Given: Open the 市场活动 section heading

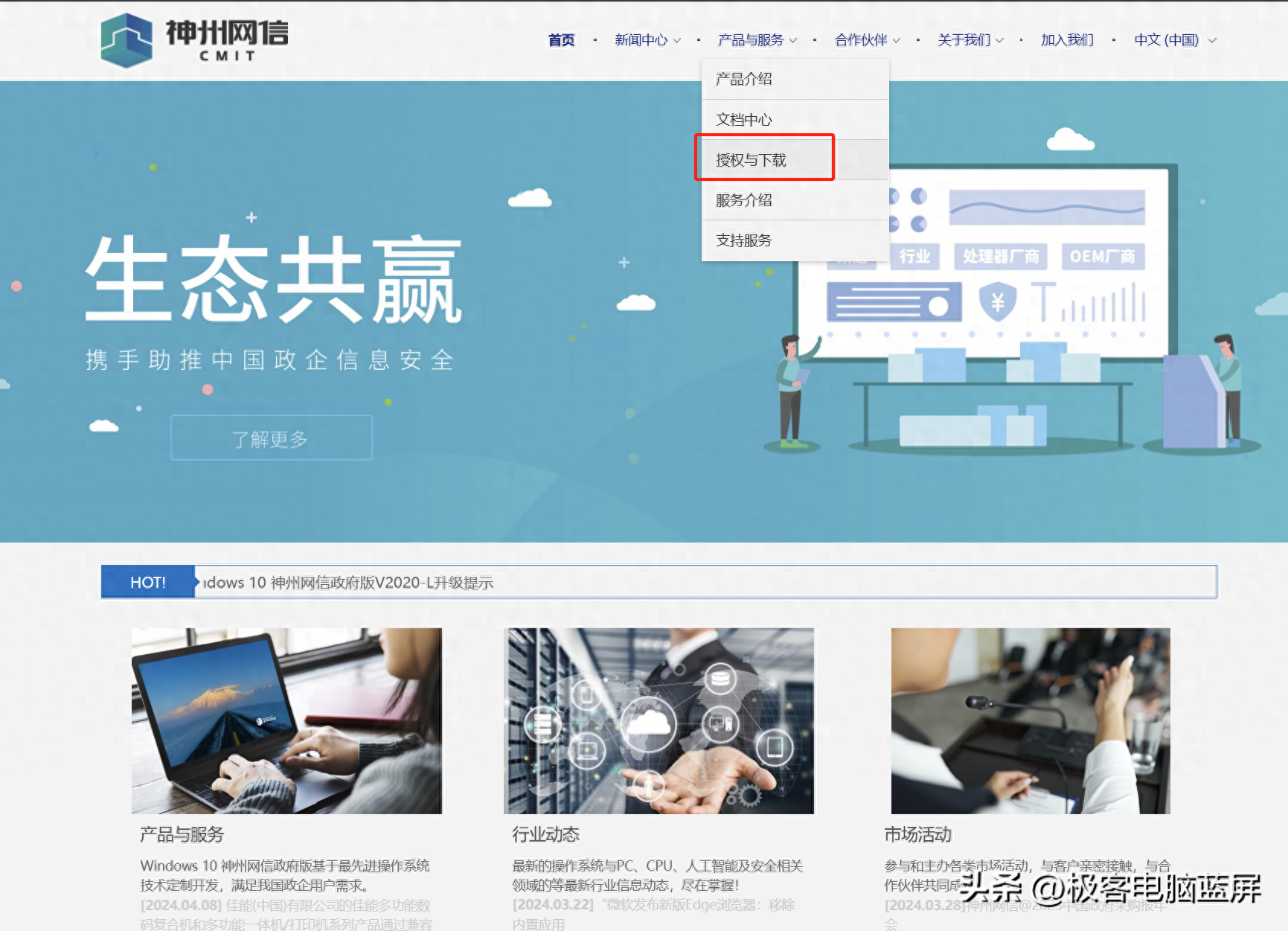Looking at the screenshot, I should tap(917, 834).
